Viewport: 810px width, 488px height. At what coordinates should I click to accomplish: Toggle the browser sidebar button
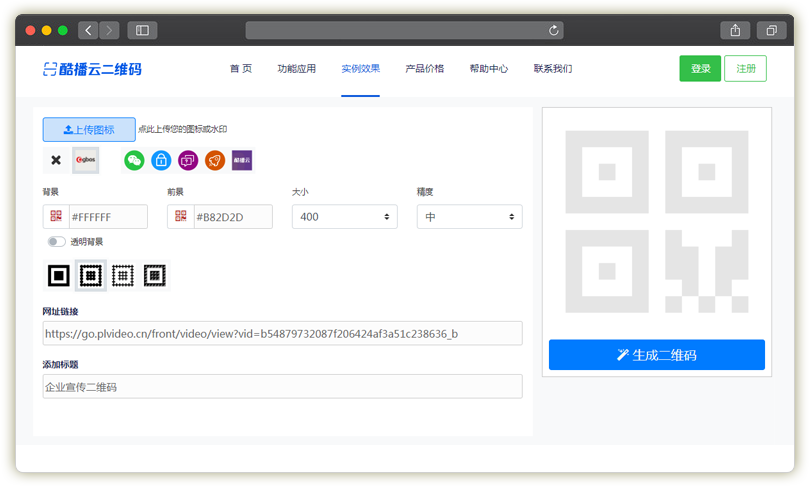point(143,30)
